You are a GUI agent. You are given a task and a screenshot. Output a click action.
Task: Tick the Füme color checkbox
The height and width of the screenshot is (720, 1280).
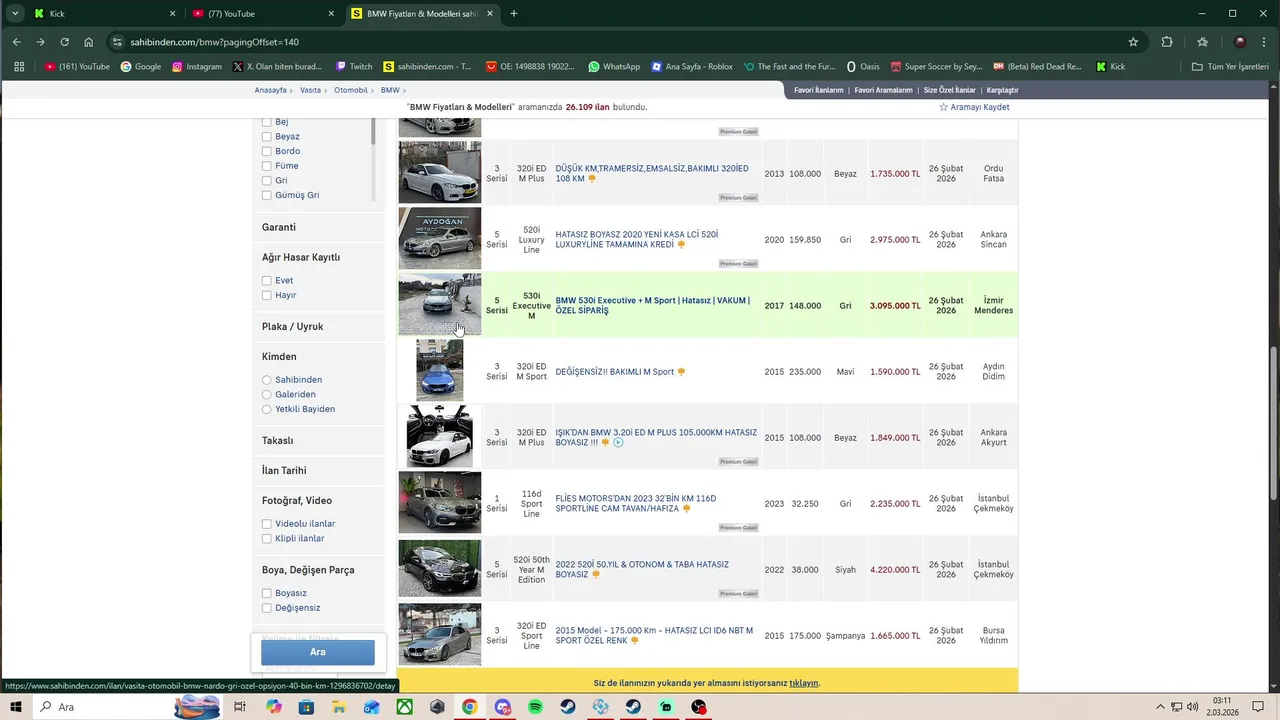click(267, 166)
